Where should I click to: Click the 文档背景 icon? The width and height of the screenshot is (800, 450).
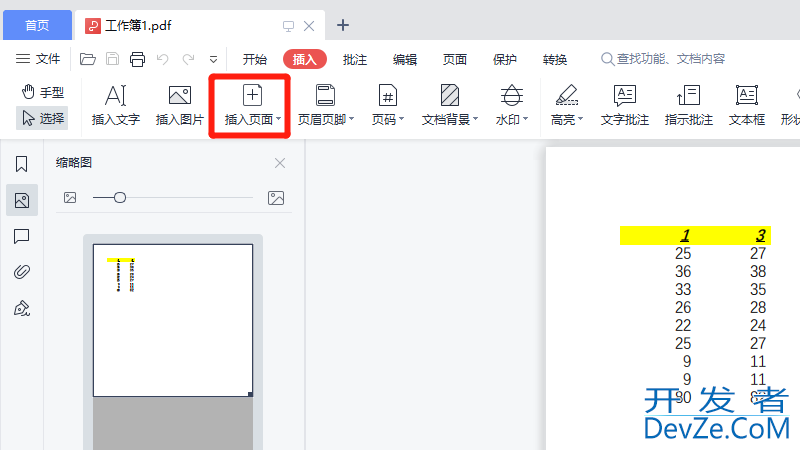pyautogui.click(x=449, y=95)
